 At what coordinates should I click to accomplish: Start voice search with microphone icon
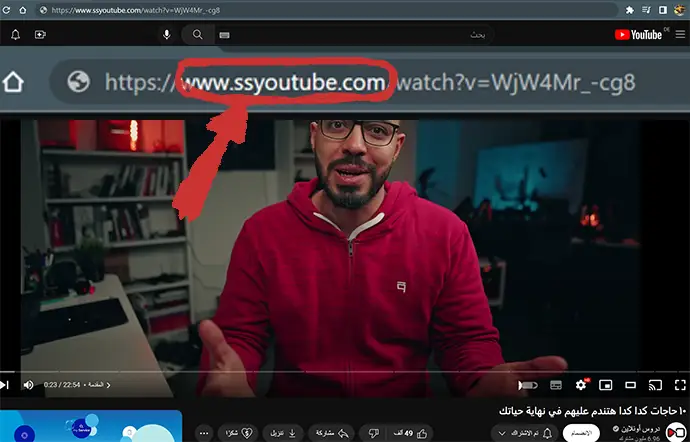click(x=167, y=35)
